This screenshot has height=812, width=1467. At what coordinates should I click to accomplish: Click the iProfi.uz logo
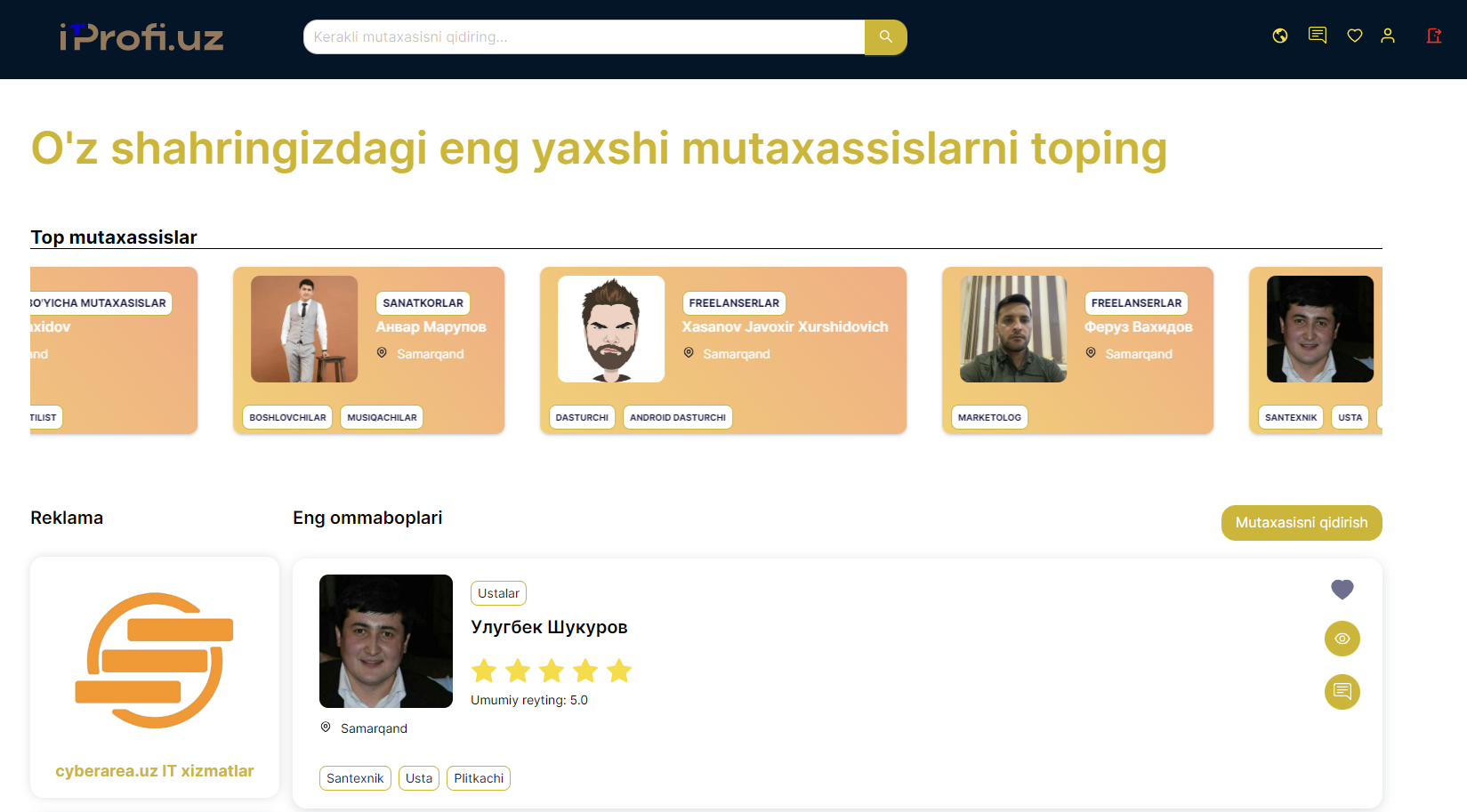click(x=141, y=37)
